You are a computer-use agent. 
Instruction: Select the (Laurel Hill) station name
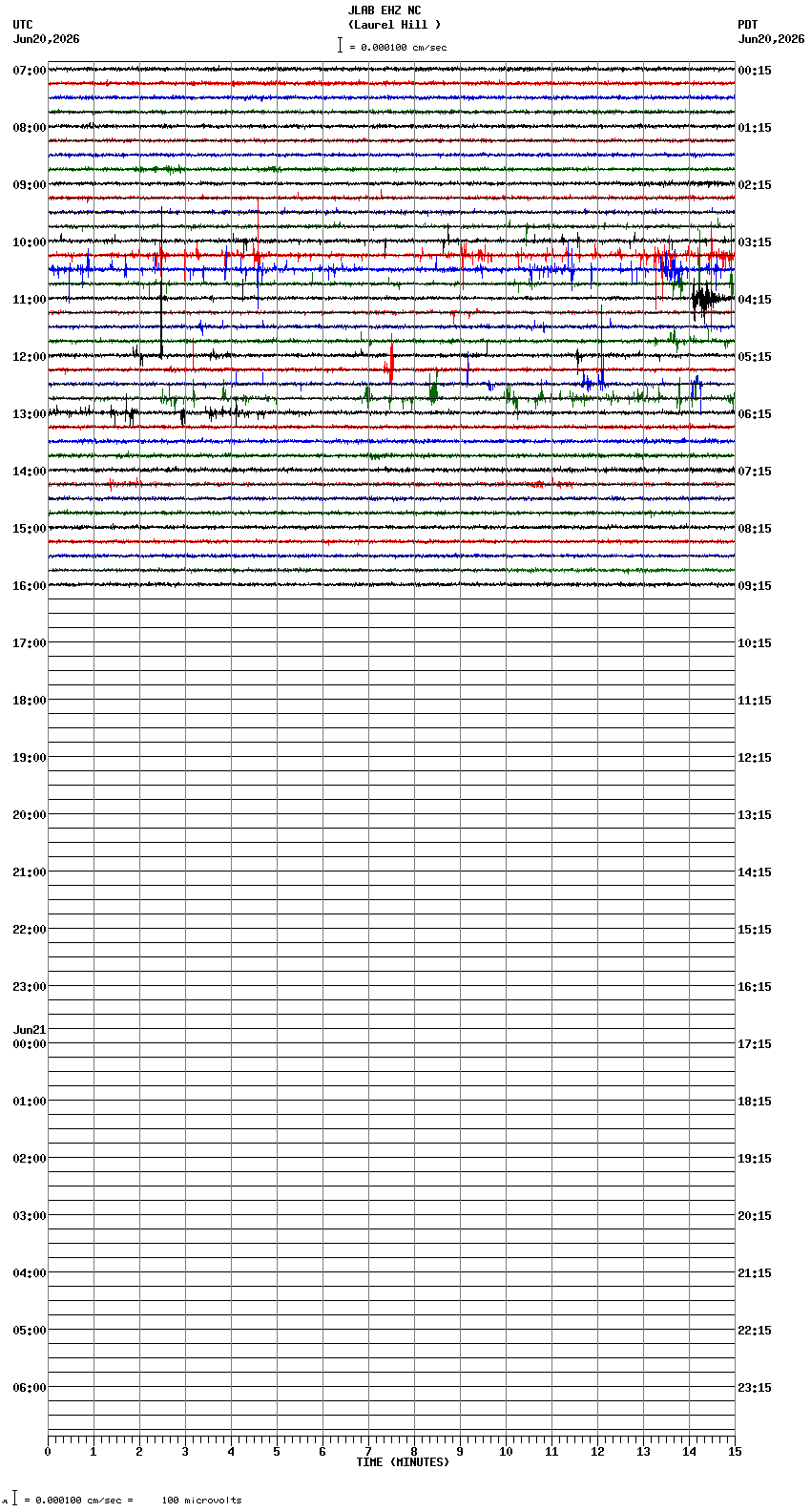point(394,25)
